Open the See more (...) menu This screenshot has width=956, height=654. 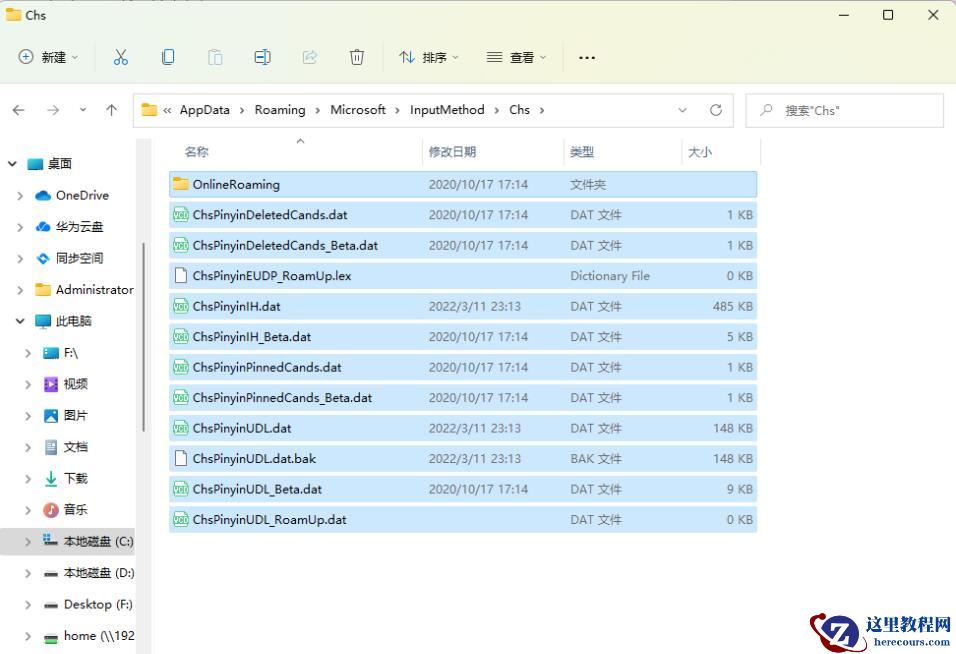click(x=586, y=57)
